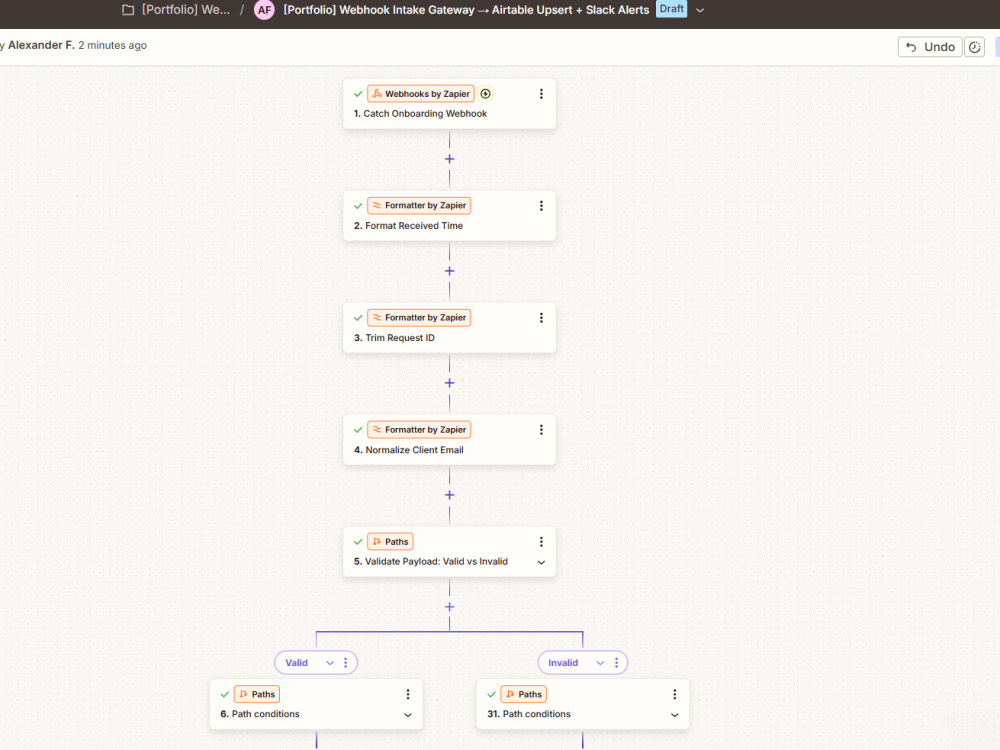This screenshot has height=750, width=1000.
Task: Add step after Catch Onboarding Webhook
Action: click(450, 159)
